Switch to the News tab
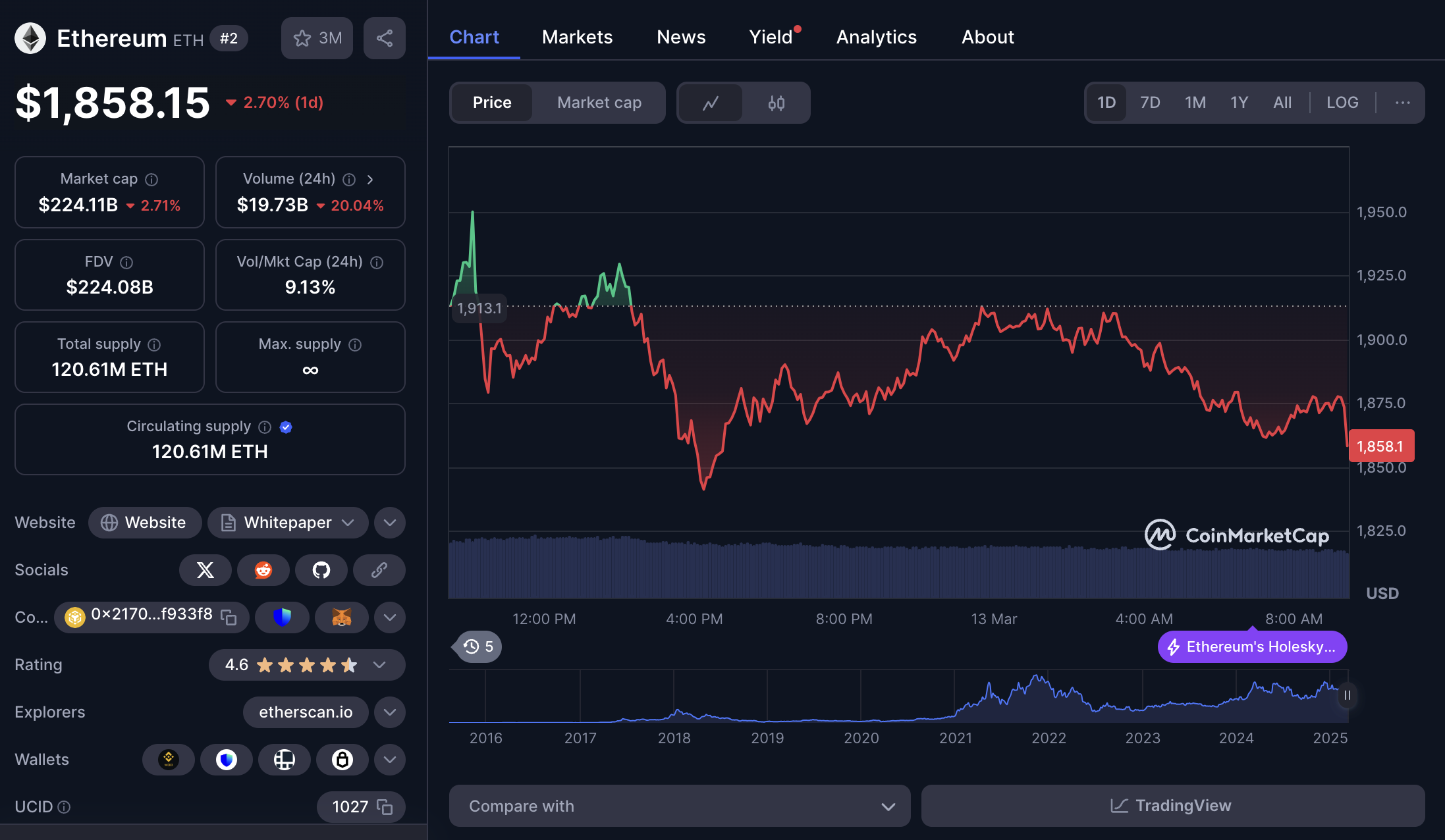1445x840 pixels. [x=681, y=37]
